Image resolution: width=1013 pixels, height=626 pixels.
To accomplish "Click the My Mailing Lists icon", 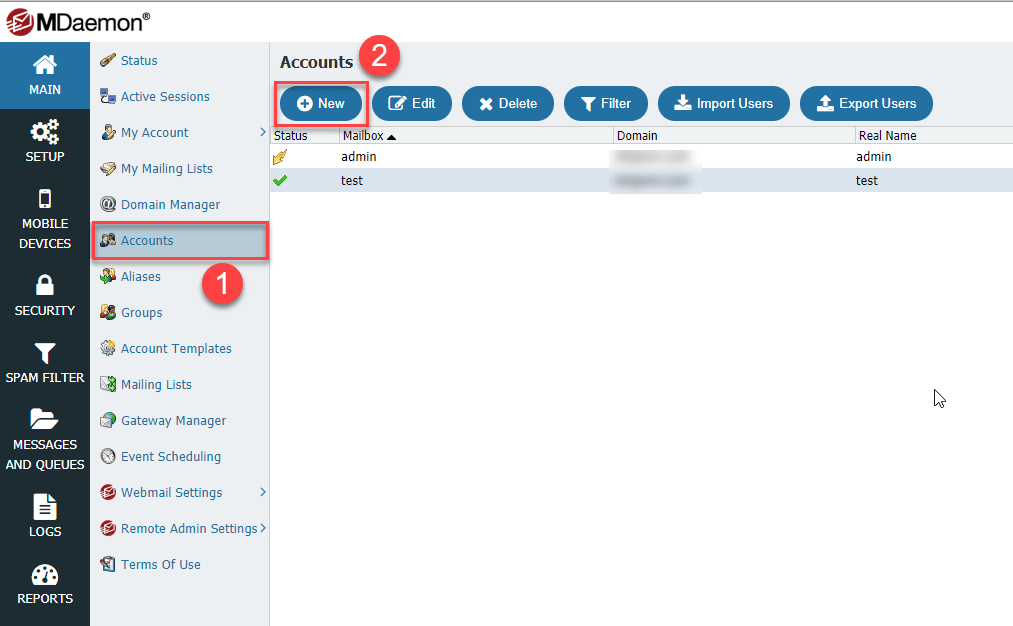I will 108,169.
